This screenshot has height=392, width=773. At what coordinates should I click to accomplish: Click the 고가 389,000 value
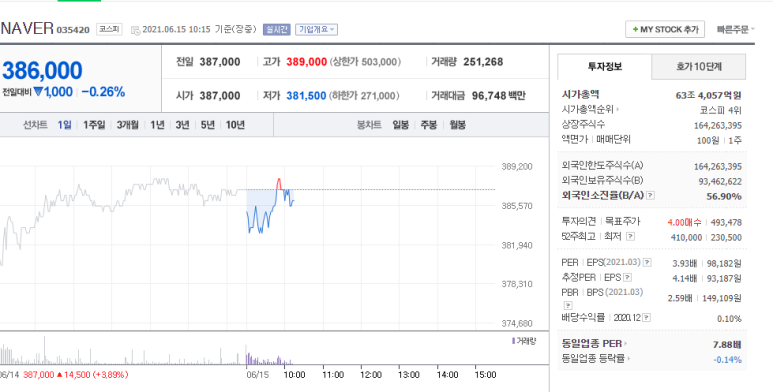307,62
